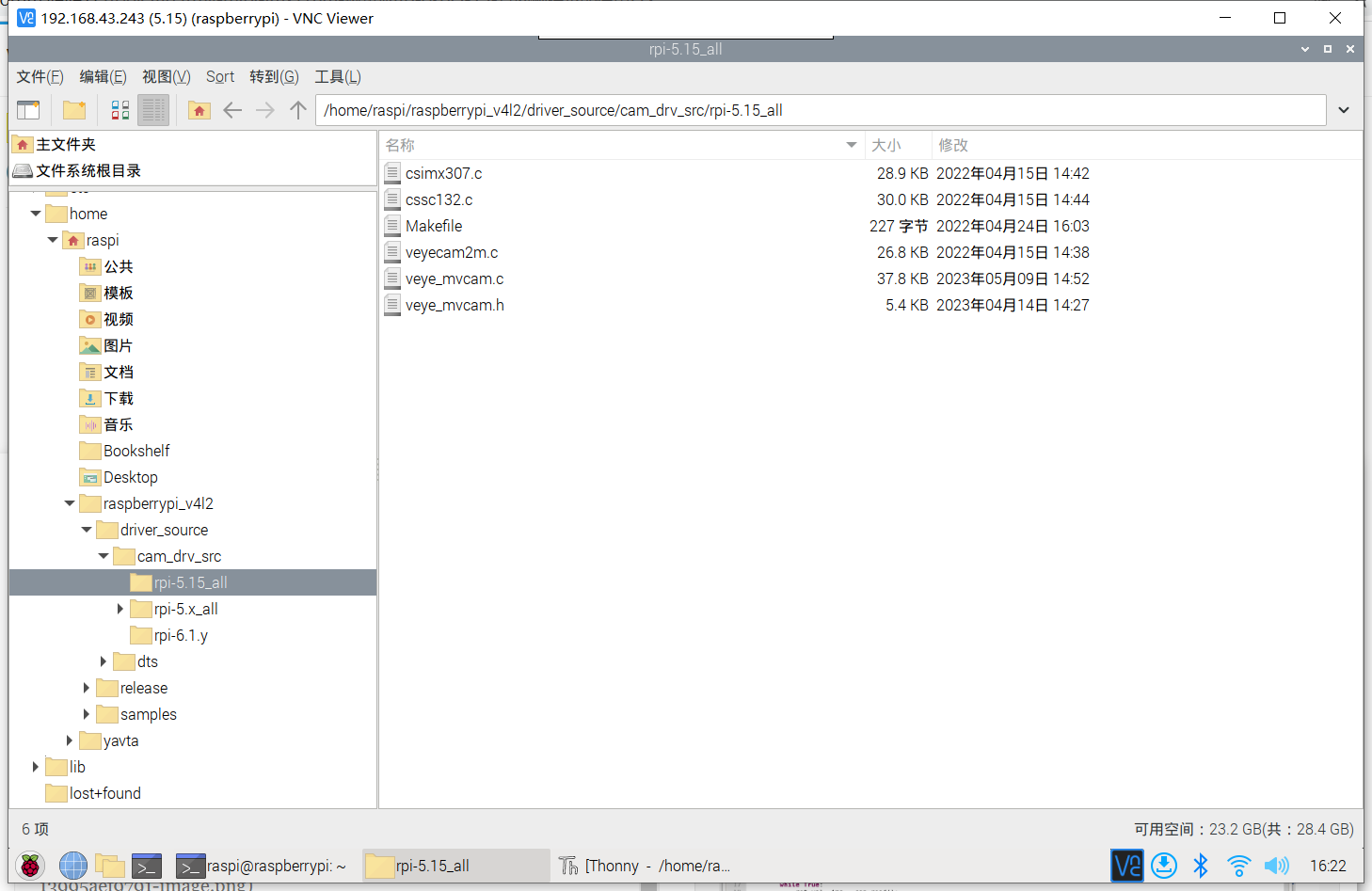Sort files by the 大小 column header
The width and height of the screenshot is (1372, 891).
point(885,145)
